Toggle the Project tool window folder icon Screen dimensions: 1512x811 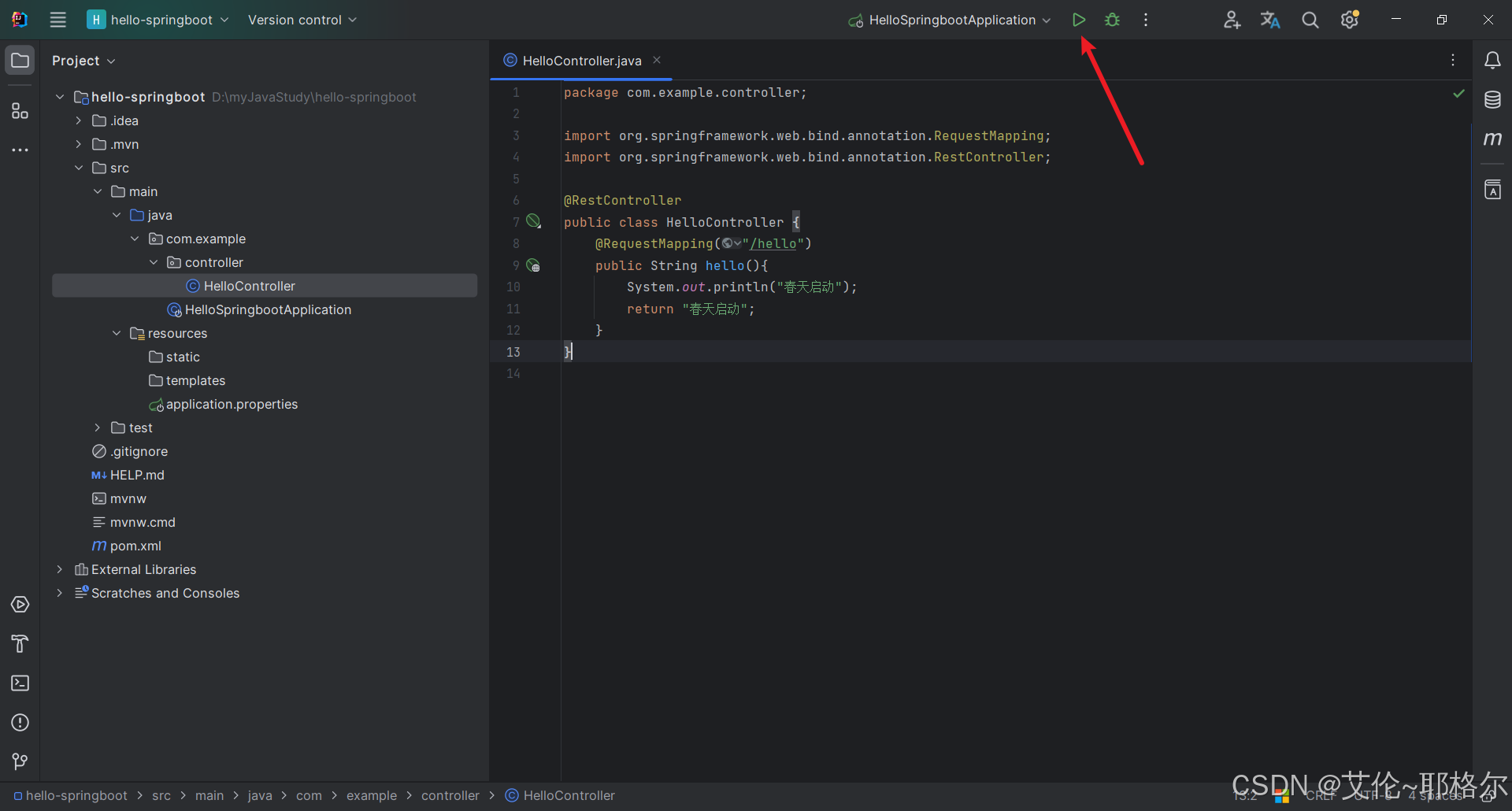(20, 61)
